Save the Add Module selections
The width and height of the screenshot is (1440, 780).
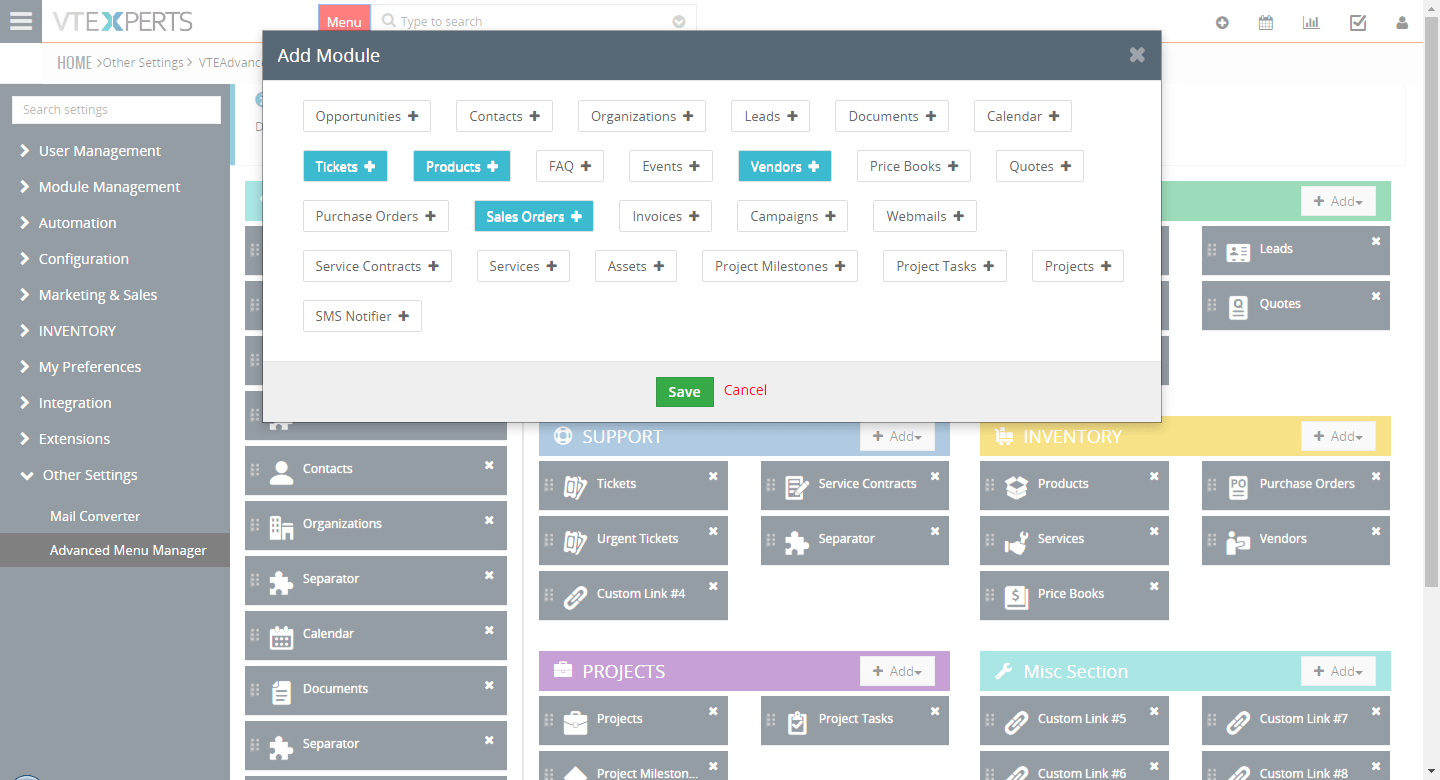(684, 392)
